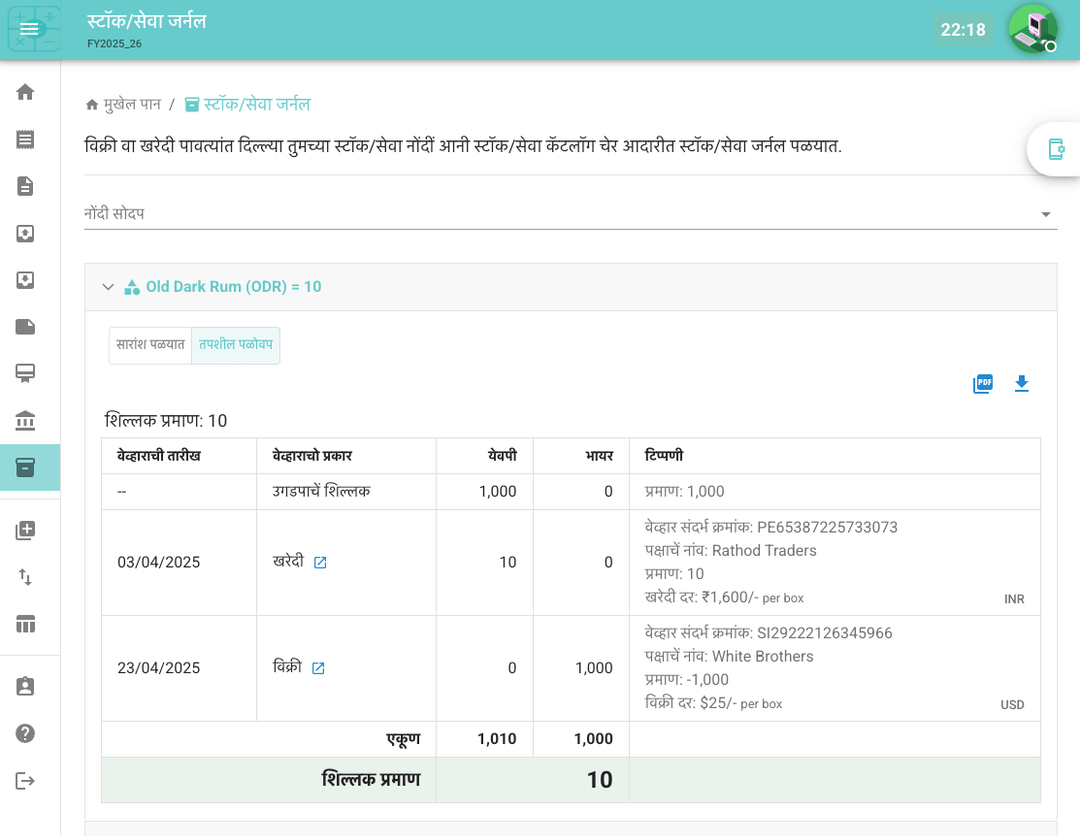
Task: Open the Home icon in the sidebar
Action: (24, 91)
